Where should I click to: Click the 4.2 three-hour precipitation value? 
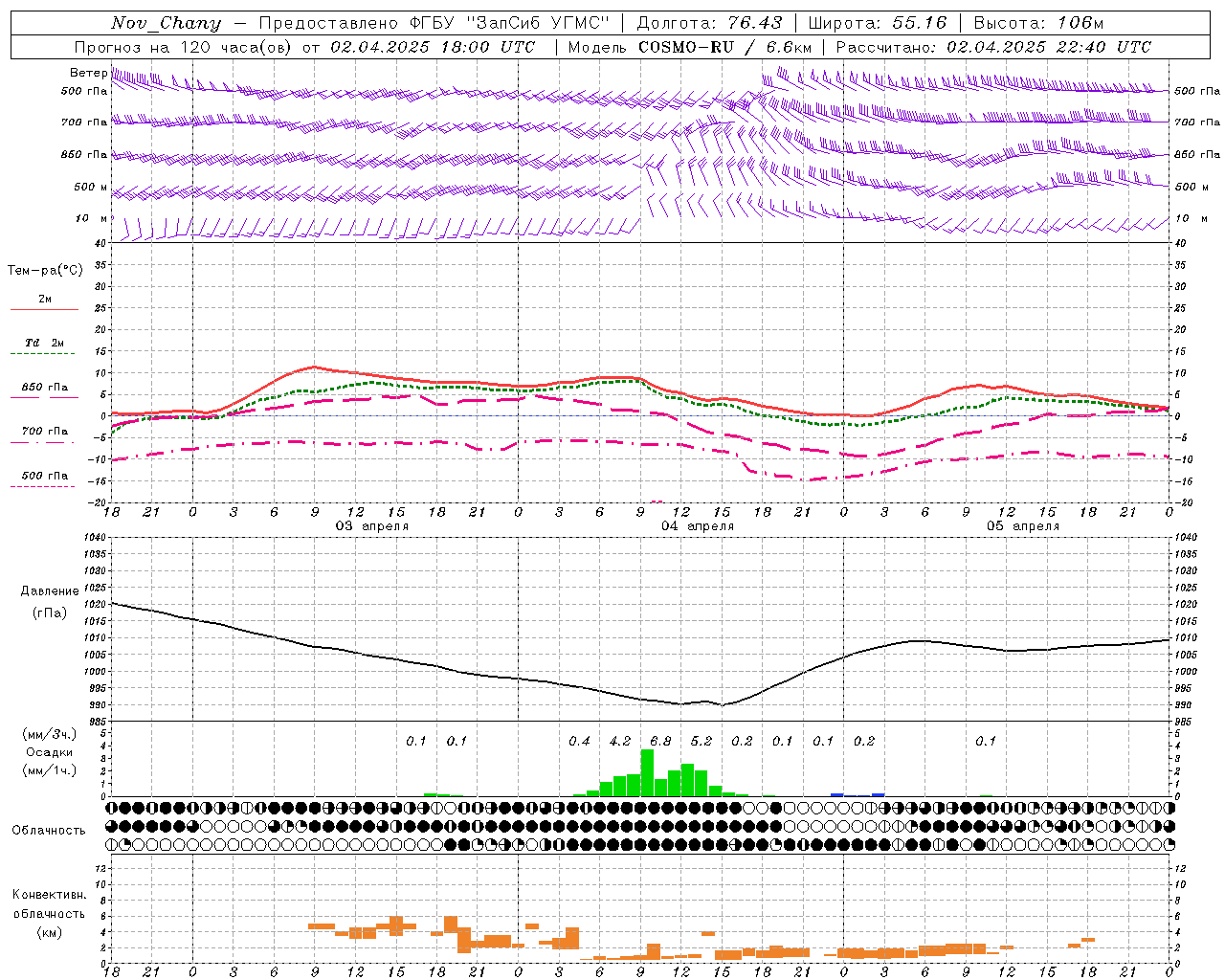coord(620,741)
